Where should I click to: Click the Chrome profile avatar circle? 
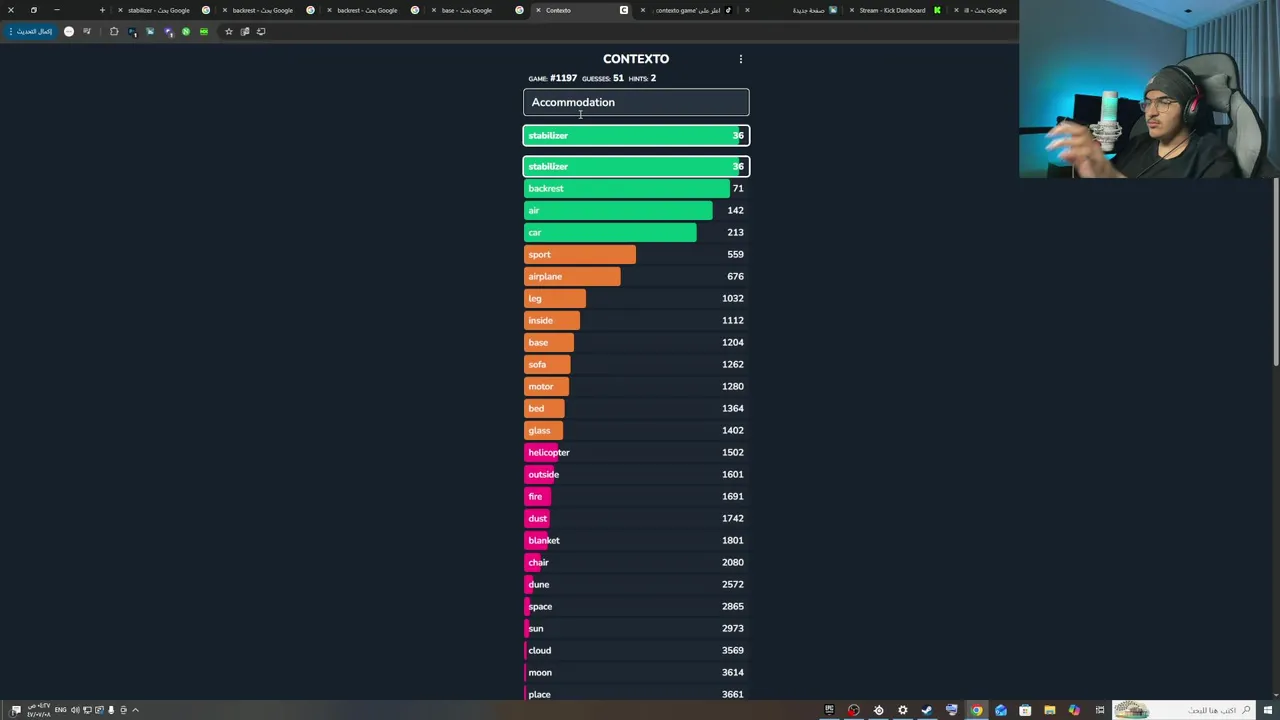(x=69, y=31)
